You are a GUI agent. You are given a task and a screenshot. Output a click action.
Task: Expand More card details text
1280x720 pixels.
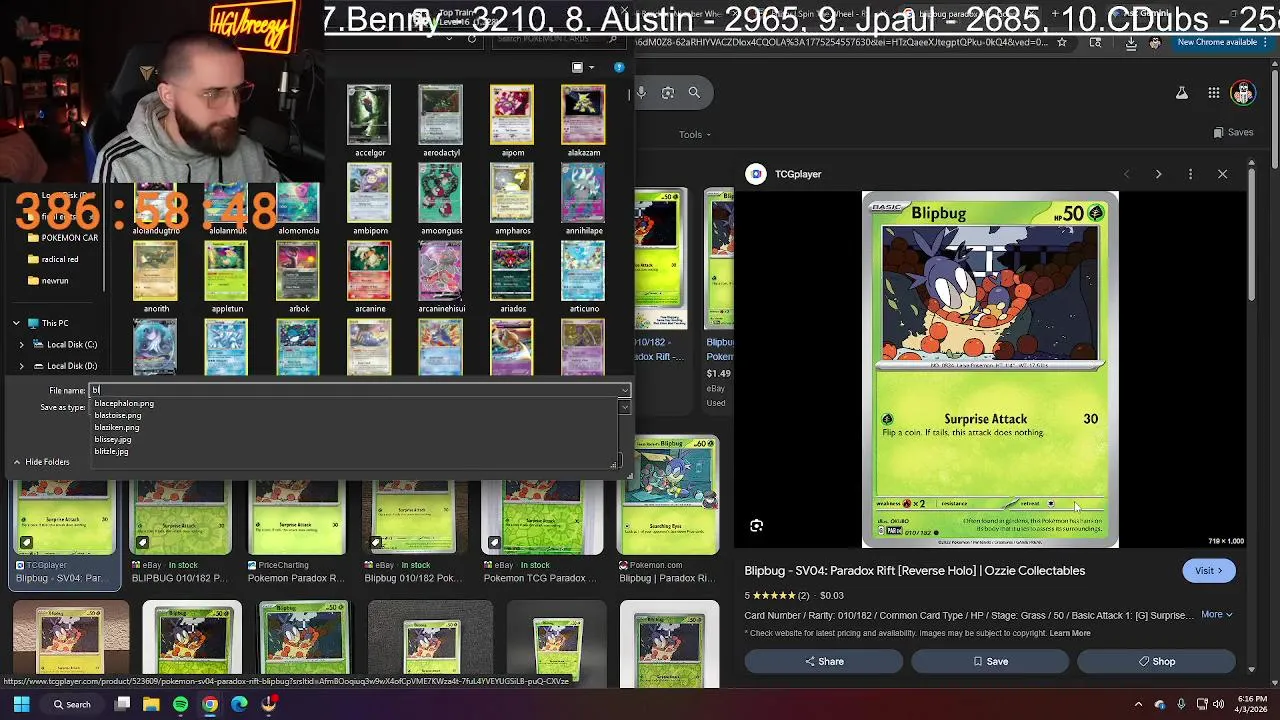coord(1217,615)
